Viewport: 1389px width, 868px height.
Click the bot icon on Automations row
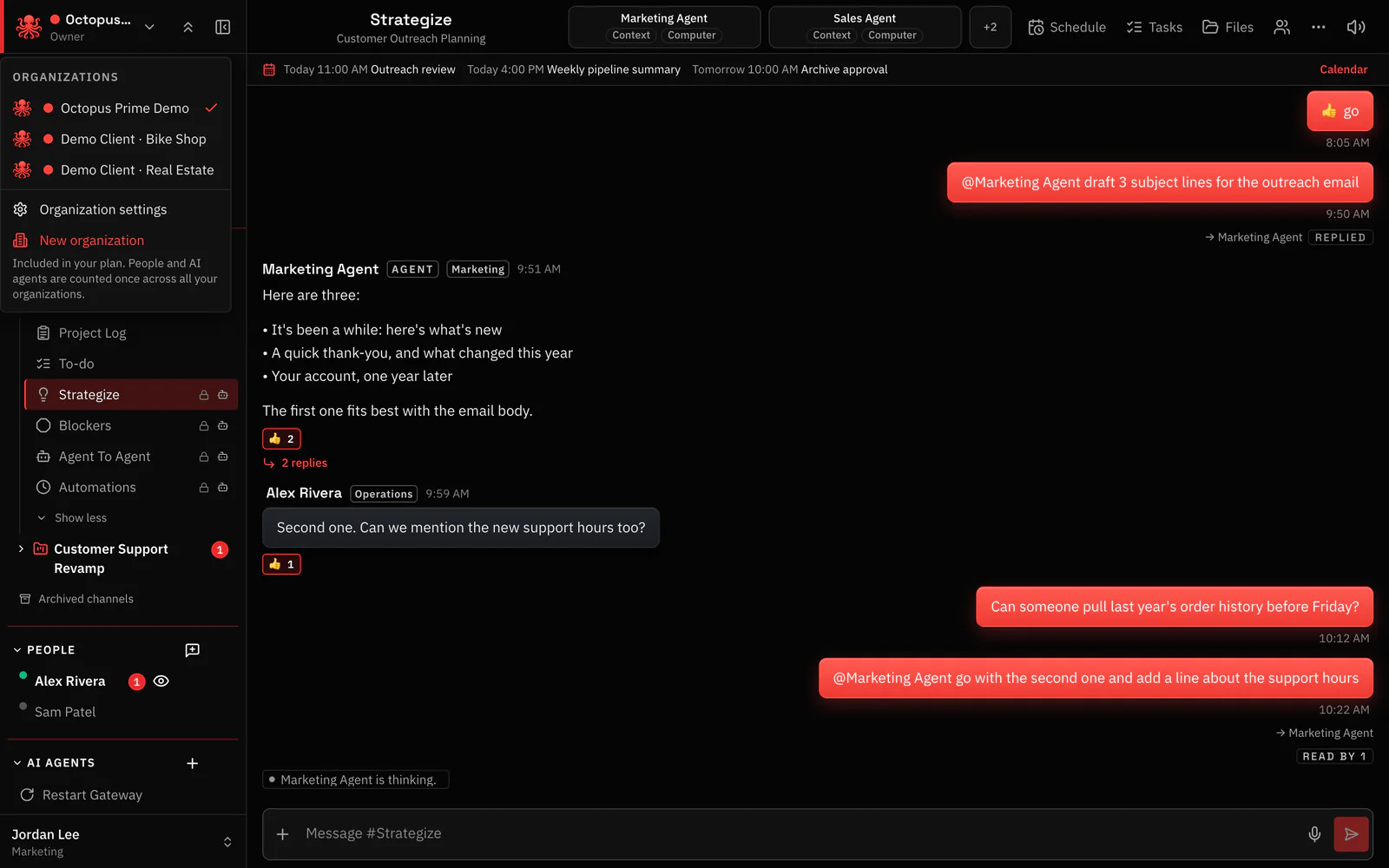223,488
